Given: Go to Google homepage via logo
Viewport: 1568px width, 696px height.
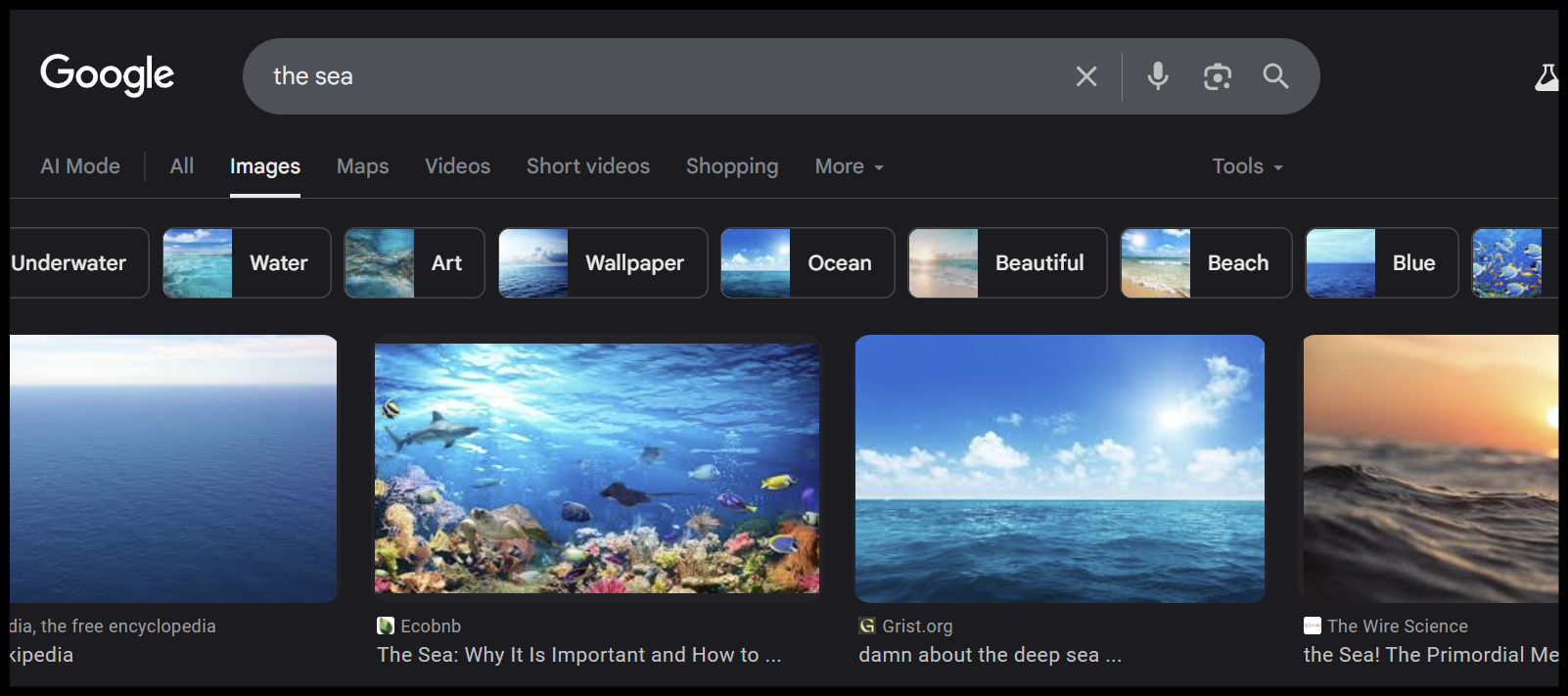Looking at the screenshot, I should click(107, 75).
